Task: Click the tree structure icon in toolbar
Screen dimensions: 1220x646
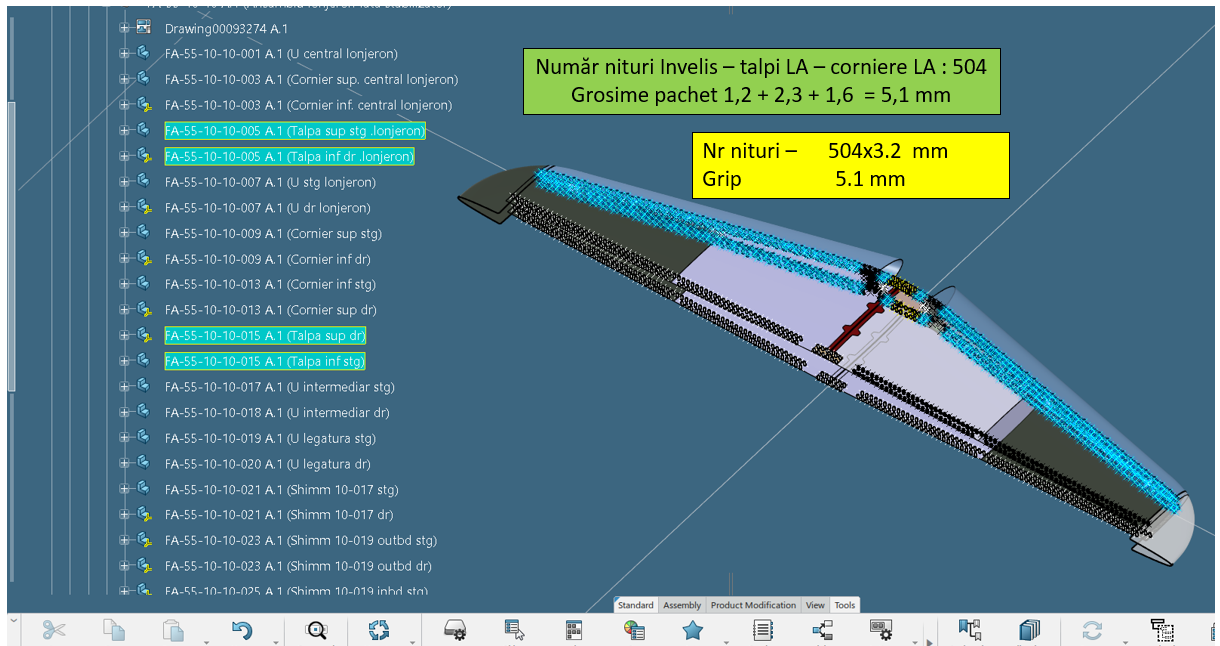Action: 822,630
